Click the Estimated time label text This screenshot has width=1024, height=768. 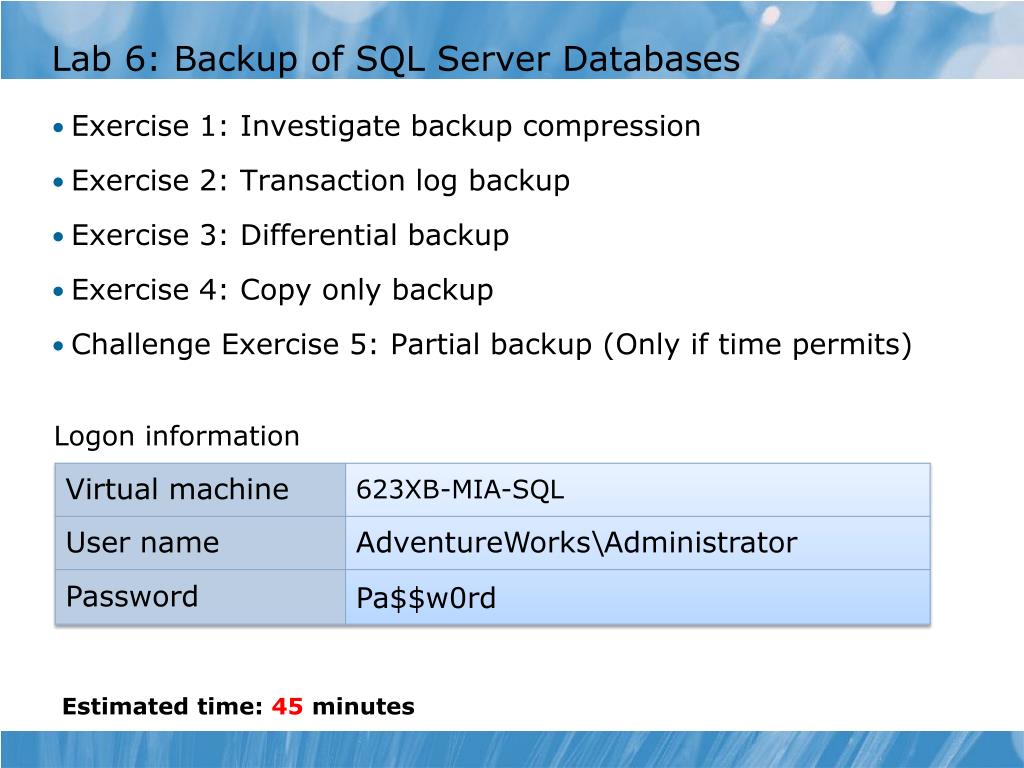tap(163, 707)
